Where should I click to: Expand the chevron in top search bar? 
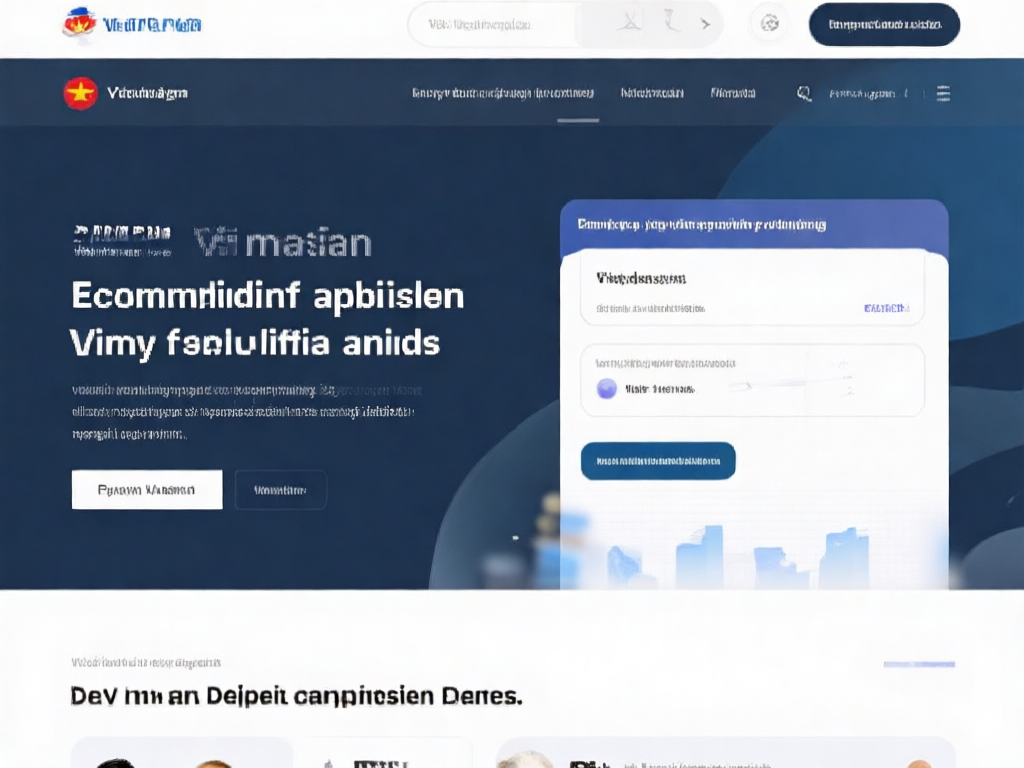click(x=706, y=24)
